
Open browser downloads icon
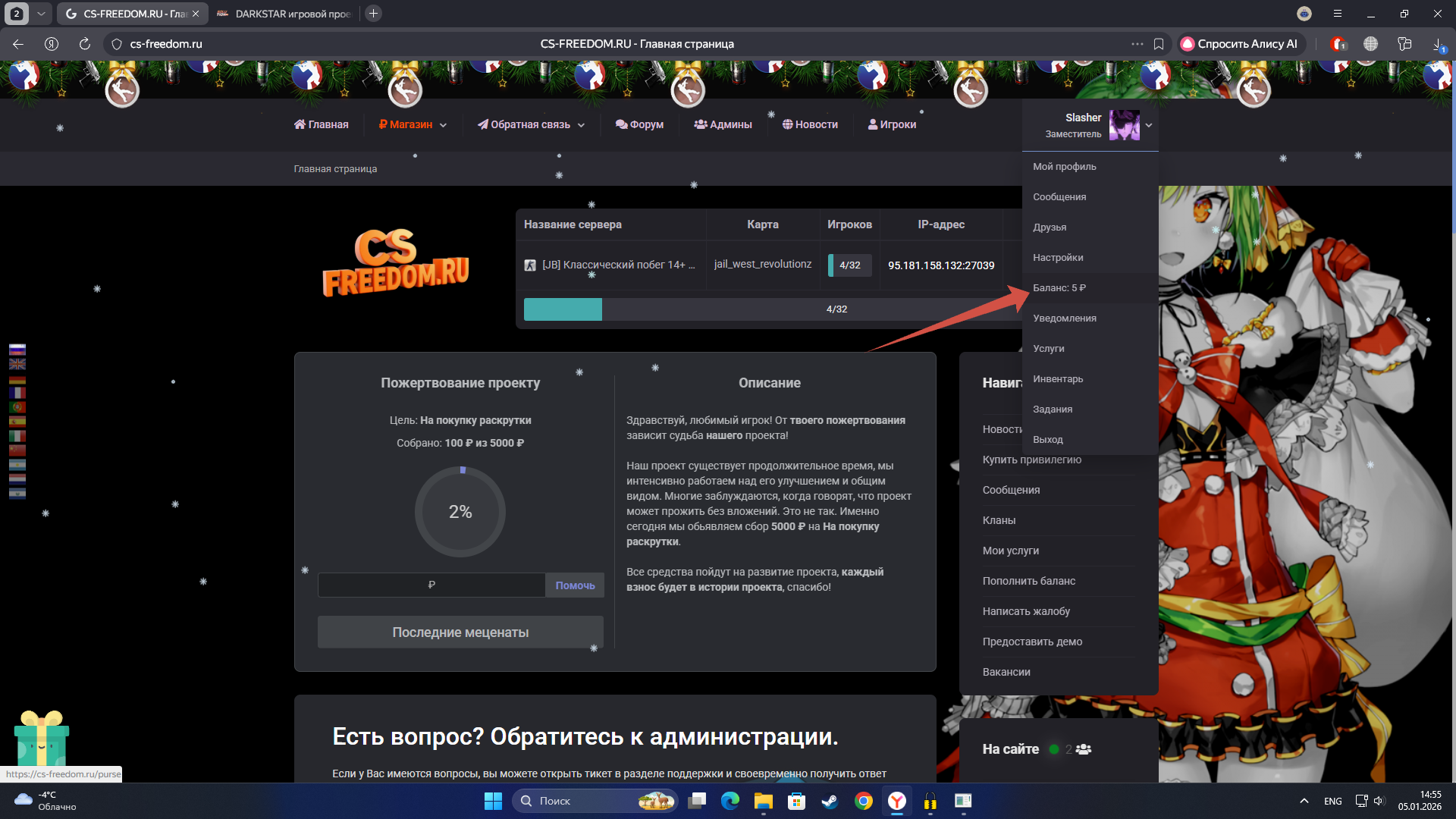point(1438,44)
